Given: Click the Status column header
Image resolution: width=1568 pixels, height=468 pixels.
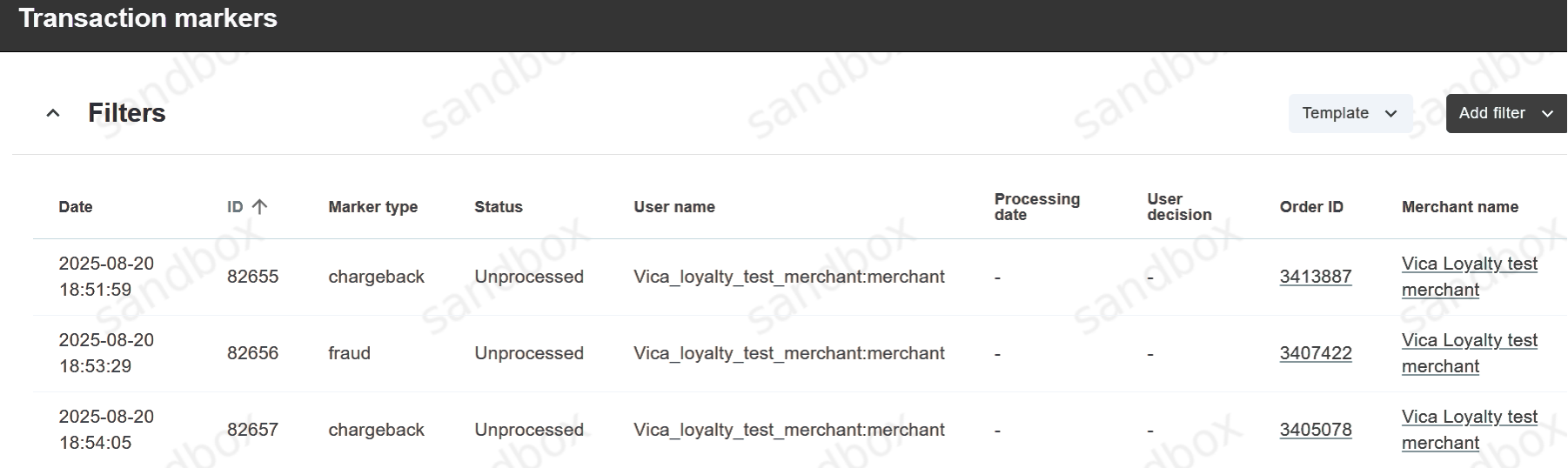Looking at the screenshot, I should pyautogui.click(x=499, y=207).
